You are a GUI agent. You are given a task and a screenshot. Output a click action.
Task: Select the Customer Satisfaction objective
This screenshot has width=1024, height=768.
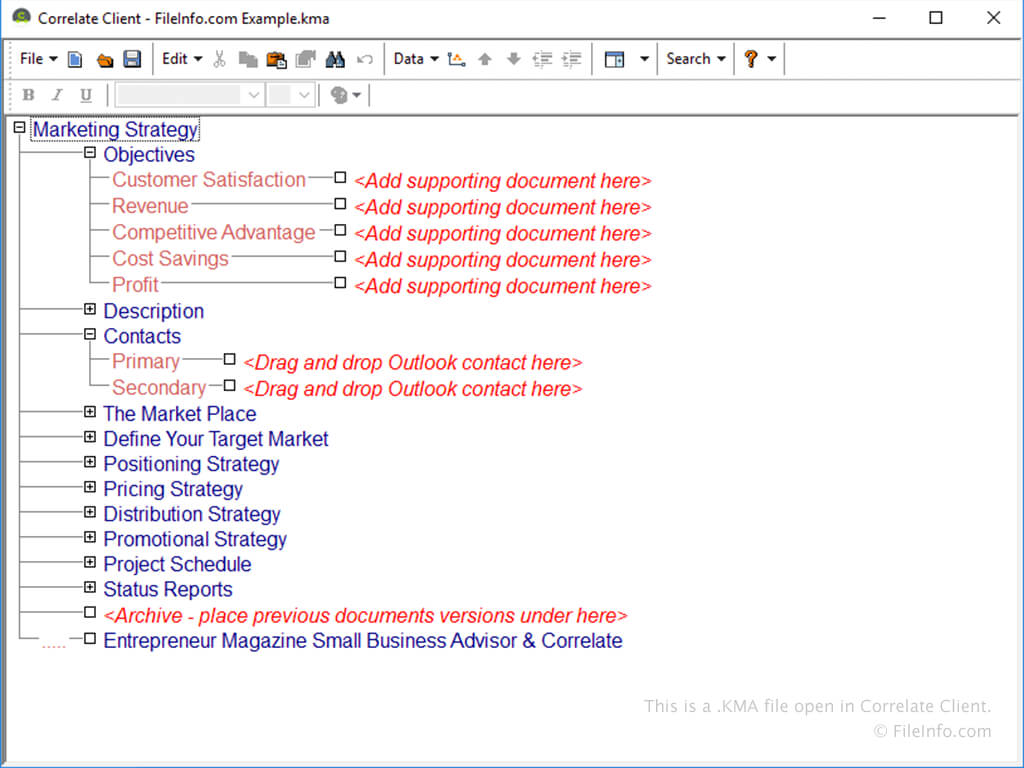coord(209,180)
